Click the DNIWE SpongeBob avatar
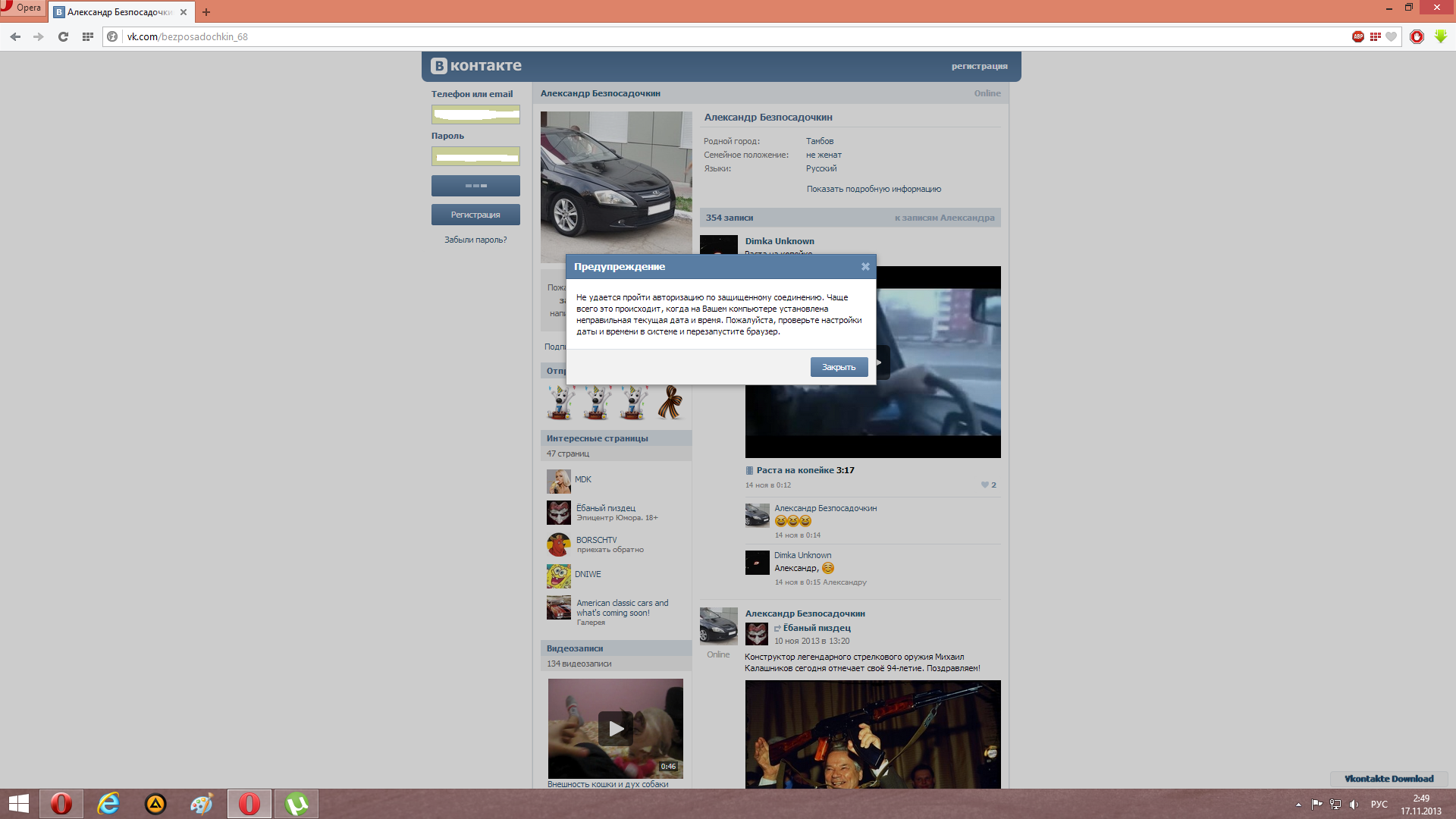Viewport: 1456px width, 819px height. click(559, 576)
